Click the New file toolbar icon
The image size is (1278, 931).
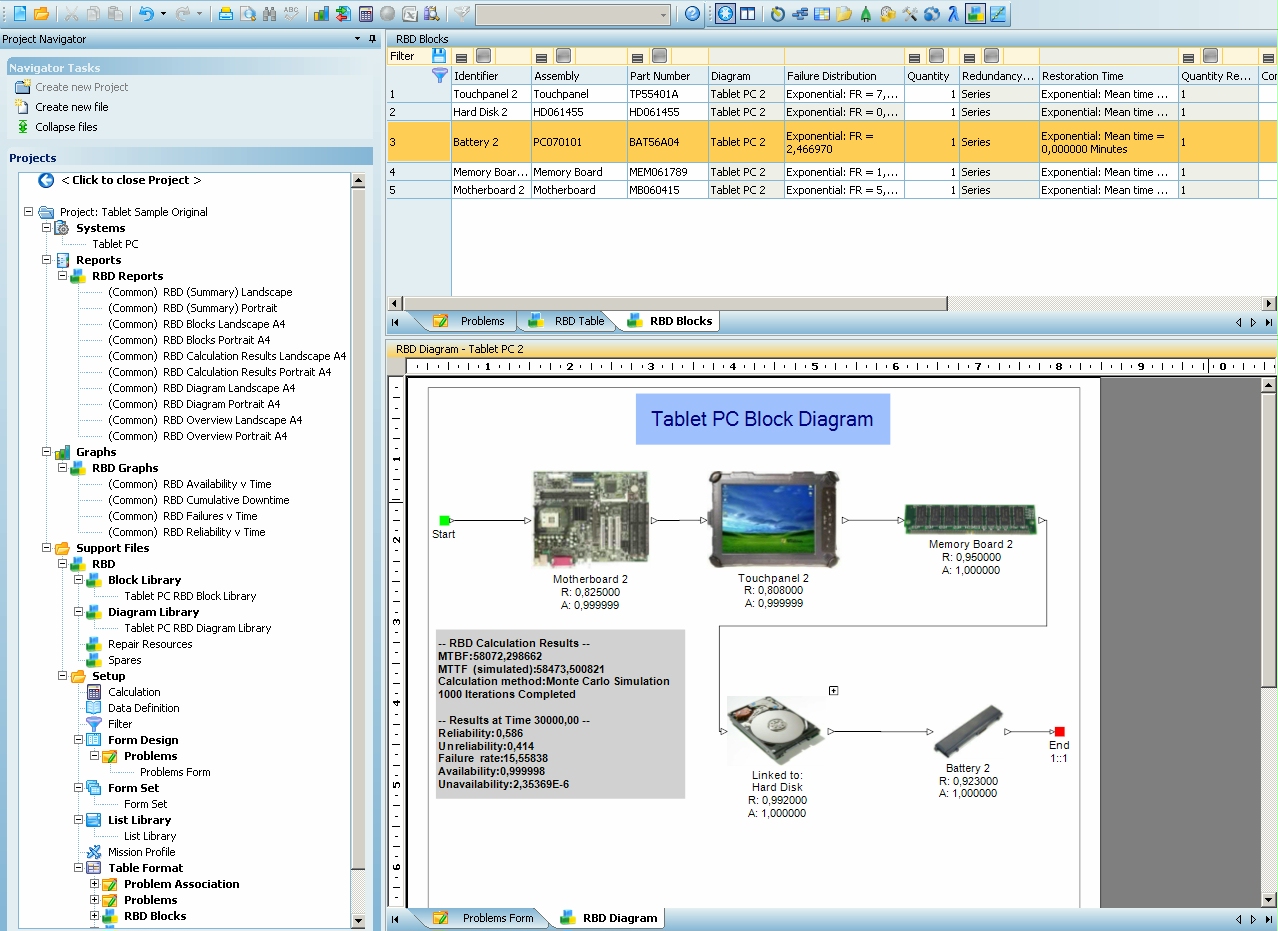pyautogui.click(x=19, y=14)
